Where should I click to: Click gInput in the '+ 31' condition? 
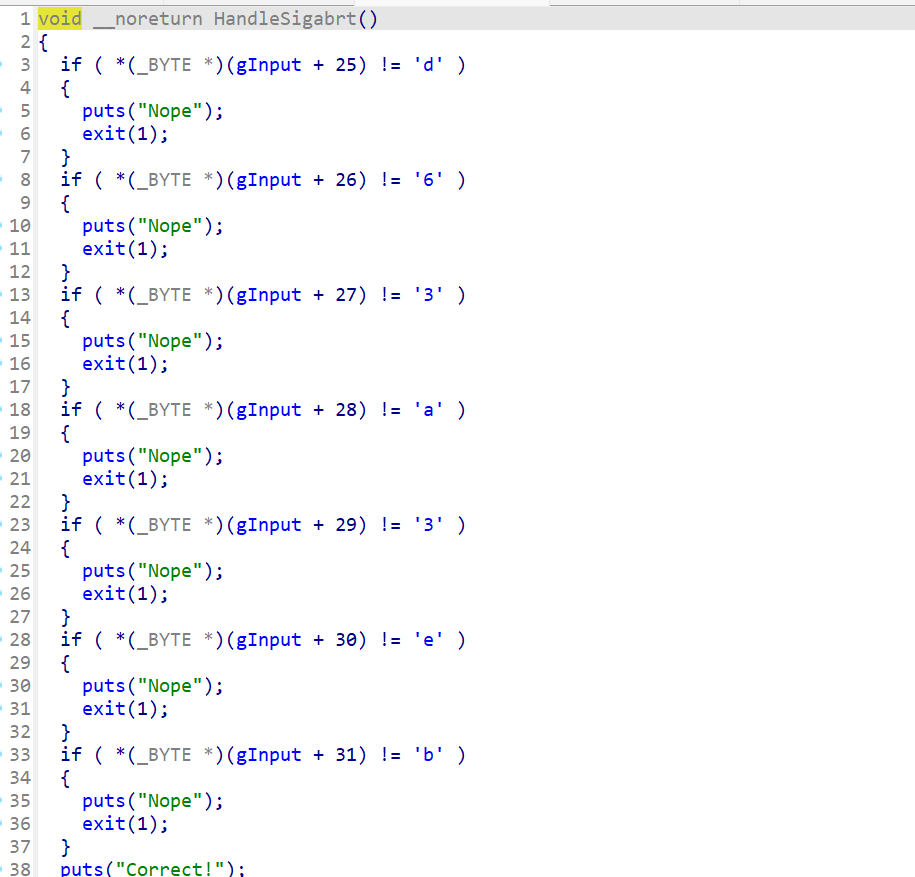tap(268, 754)
